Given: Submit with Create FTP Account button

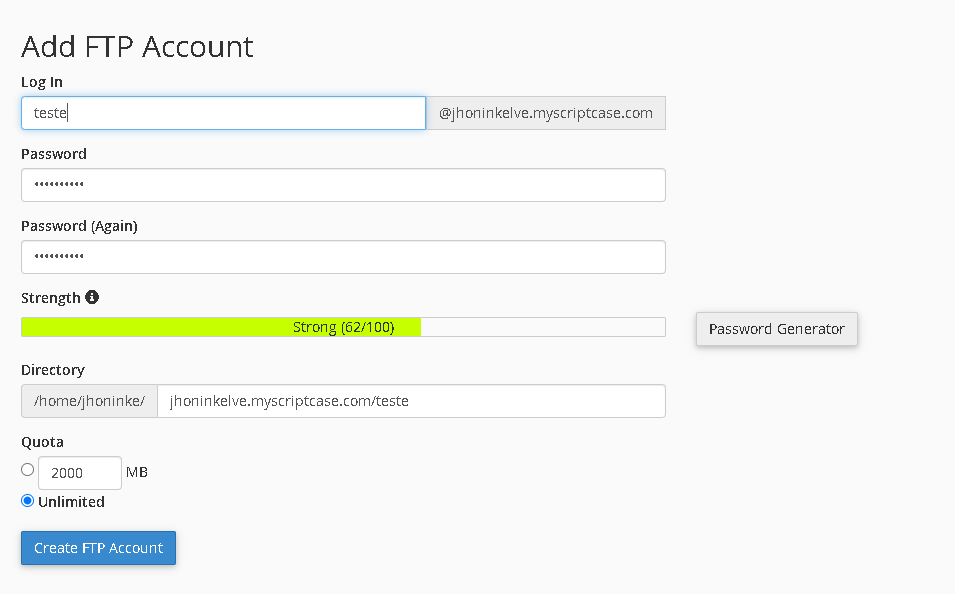Looking at the screenshot, I should 99,548.
